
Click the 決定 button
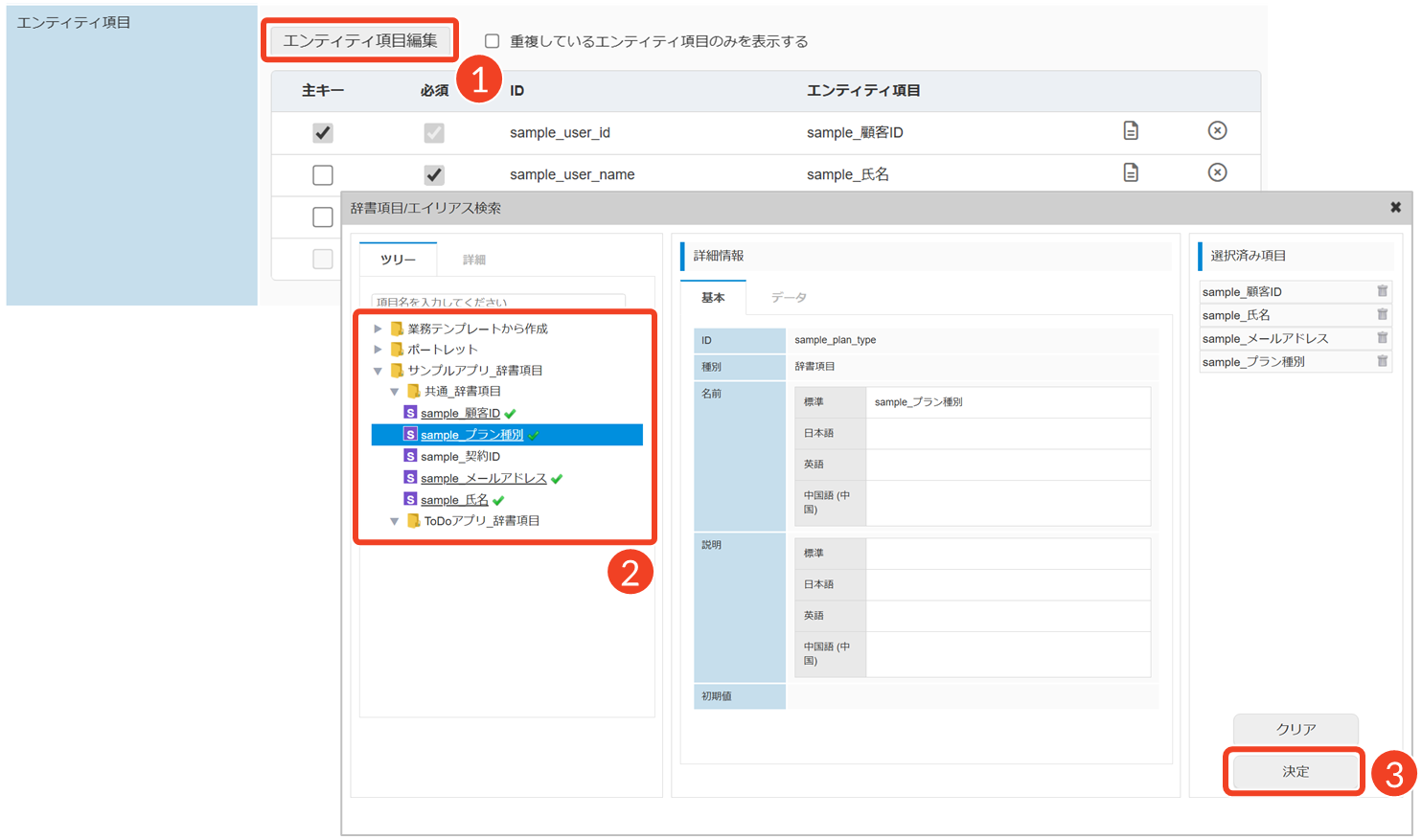pos(1295,772)
